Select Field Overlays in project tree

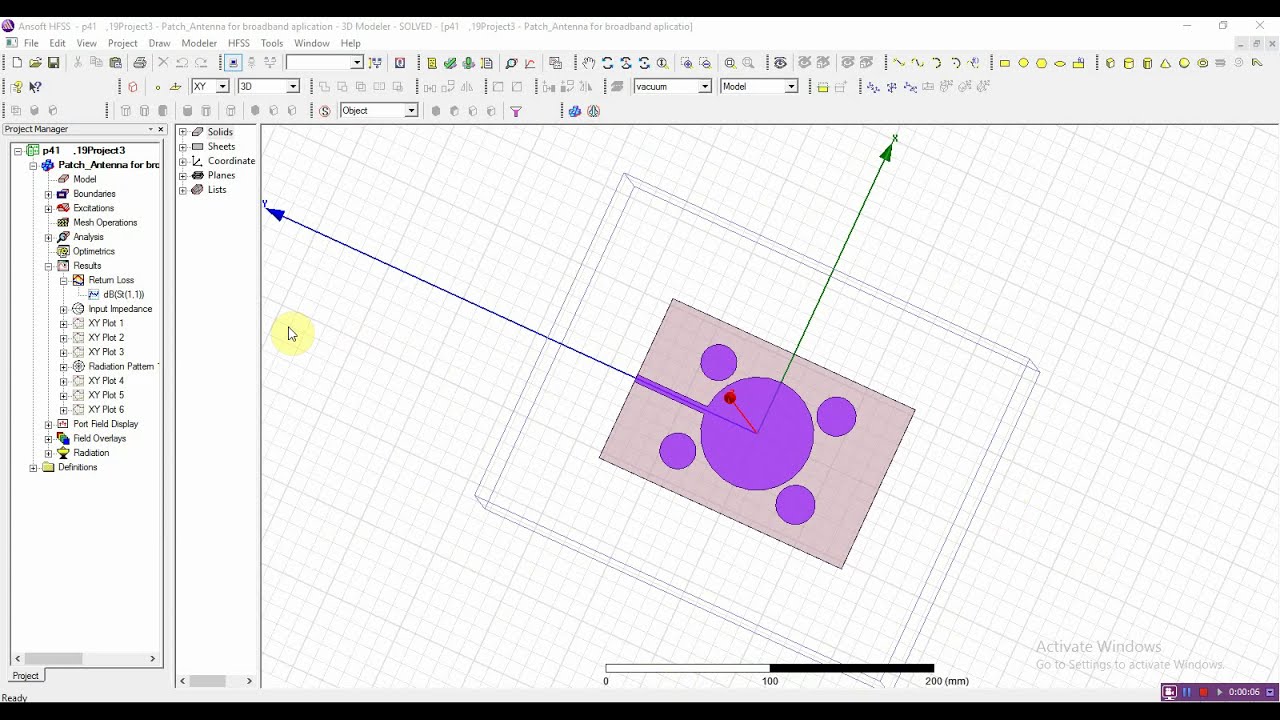point(99,439)
